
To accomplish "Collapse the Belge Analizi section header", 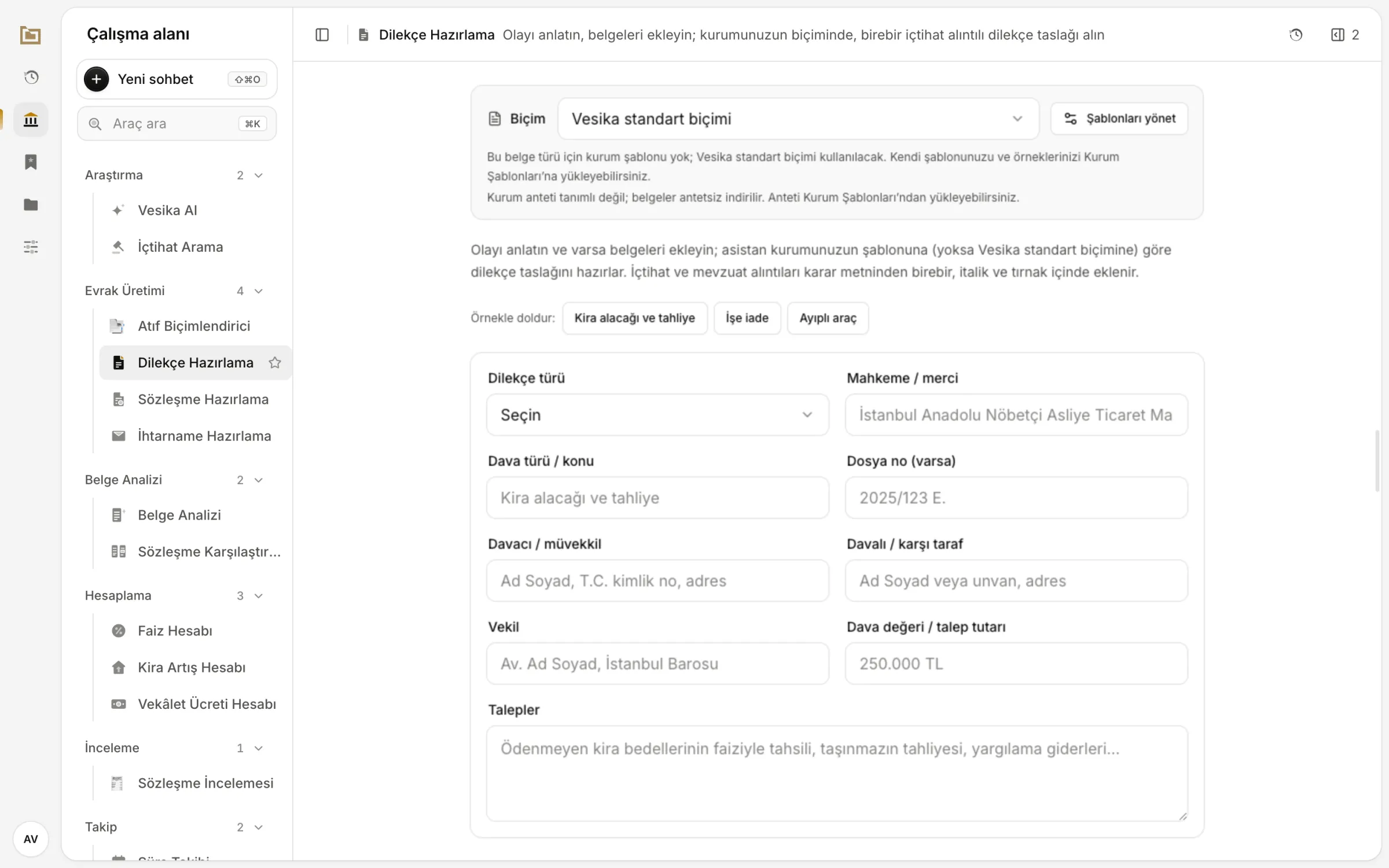I will pyautogui.click(x=175, y=480).
